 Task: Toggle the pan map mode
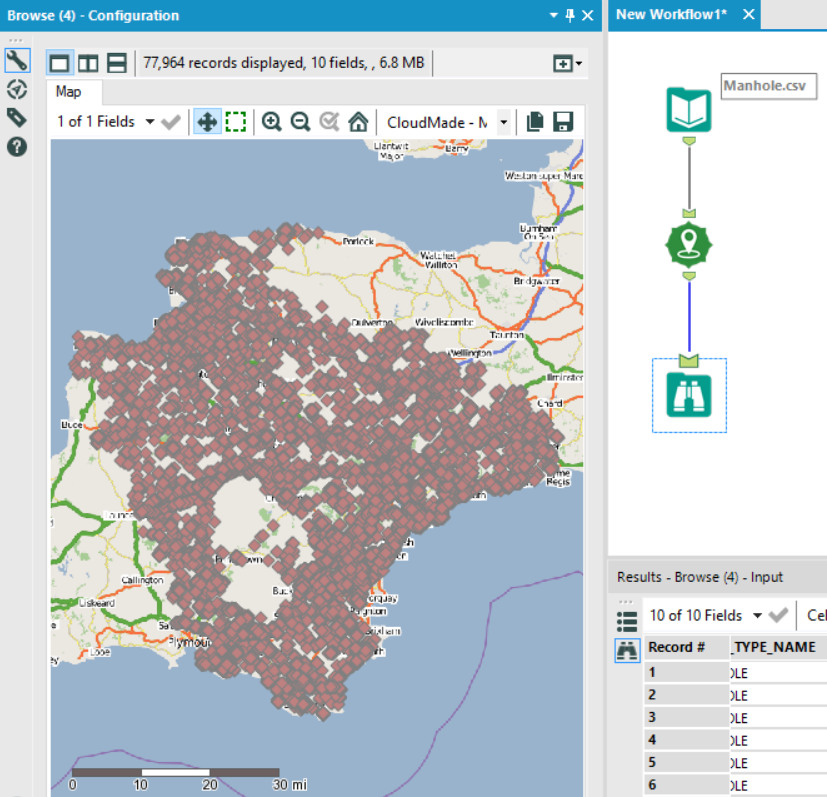click(207, 122)
